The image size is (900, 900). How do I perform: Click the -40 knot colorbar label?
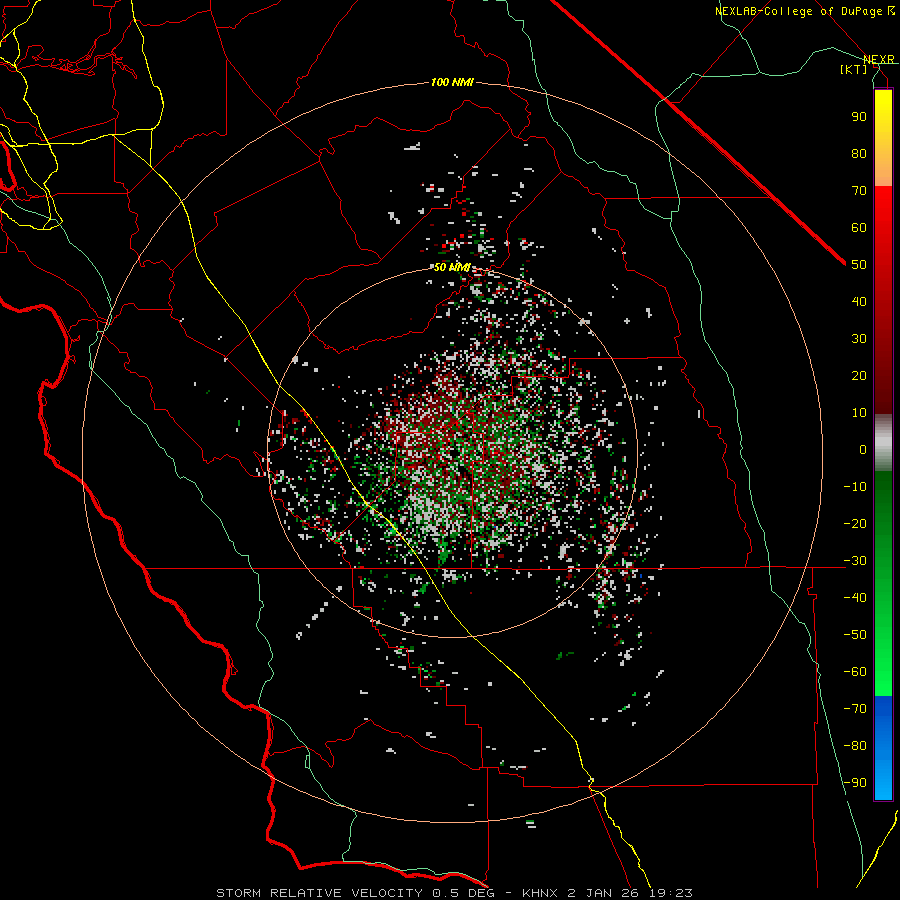pos(855,598)
